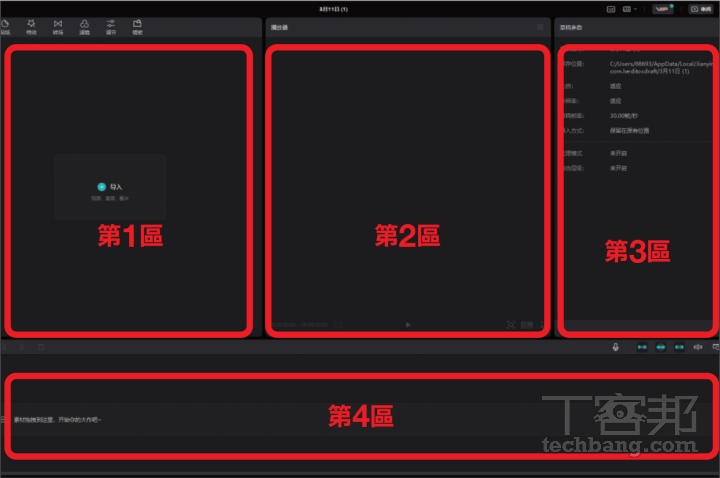Open the sticker tab at toolbar start
Image resolution: width=720 pixels, height=478 pixels.
5,27
